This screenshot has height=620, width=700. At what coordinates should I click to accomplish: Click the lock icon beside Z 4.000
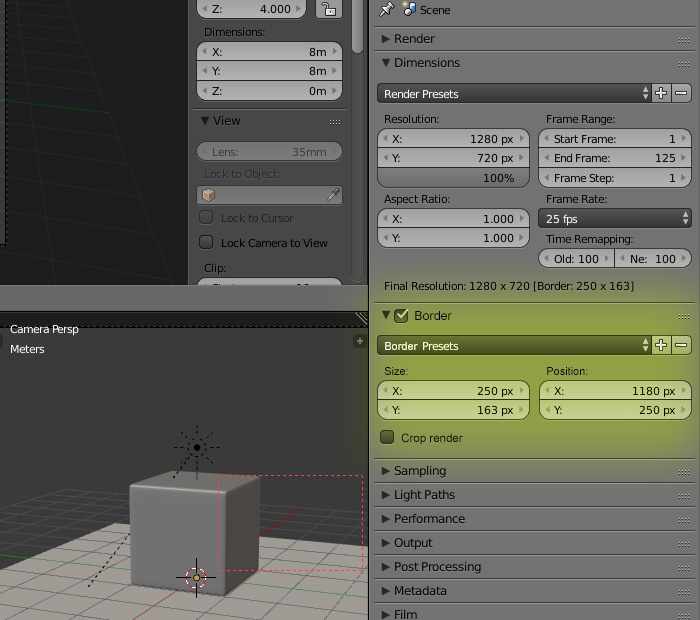tap(329, 9)
